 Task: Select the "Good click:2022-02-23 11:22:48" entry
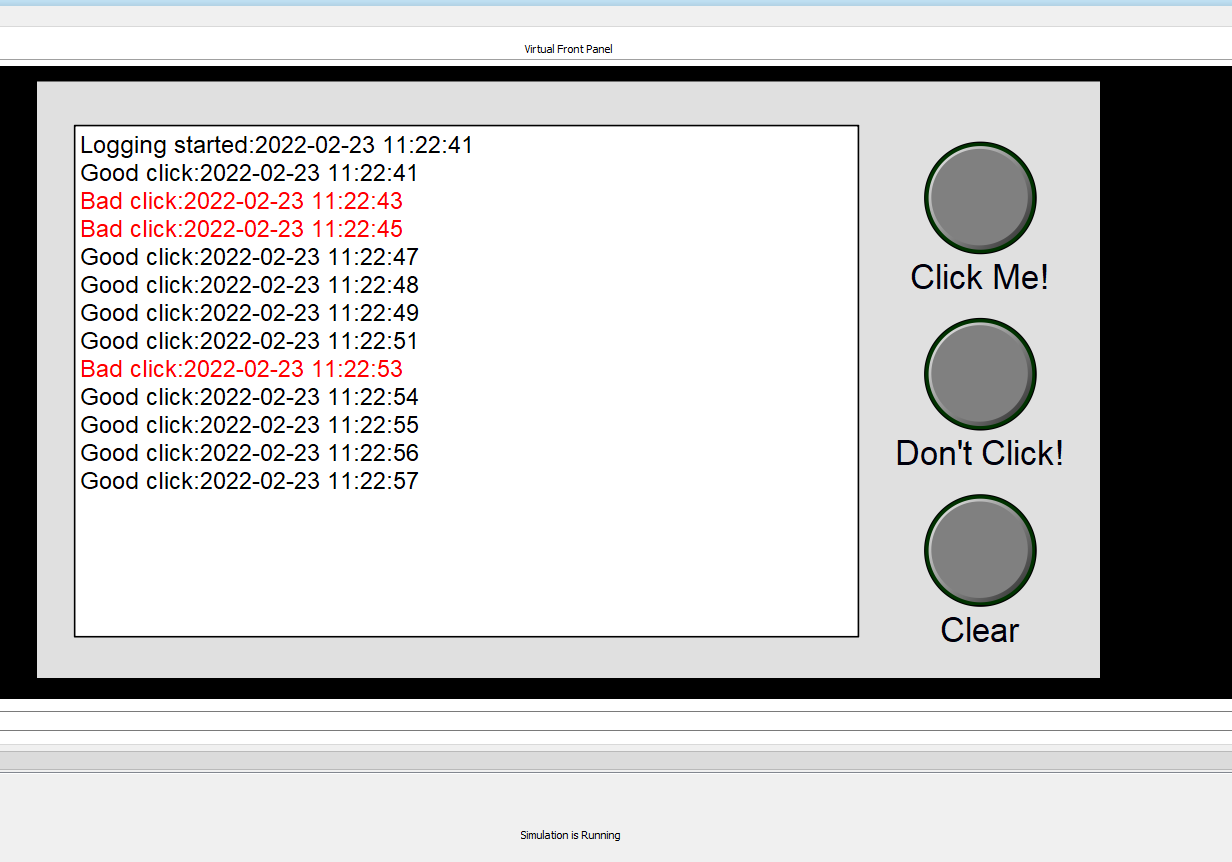249,285
